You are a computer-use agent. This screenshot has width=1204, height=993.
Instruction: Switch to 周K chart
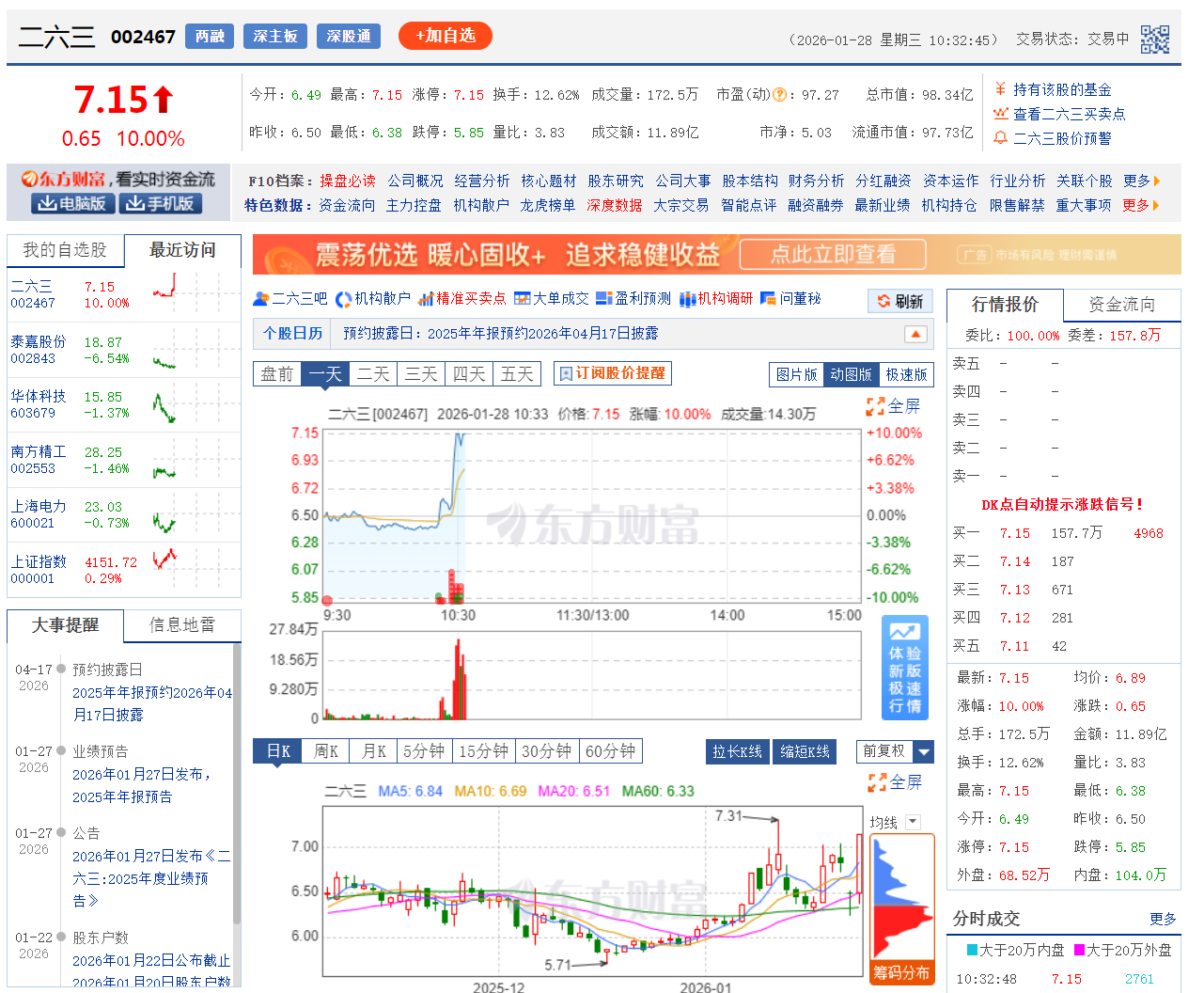[x=326, y=751]
